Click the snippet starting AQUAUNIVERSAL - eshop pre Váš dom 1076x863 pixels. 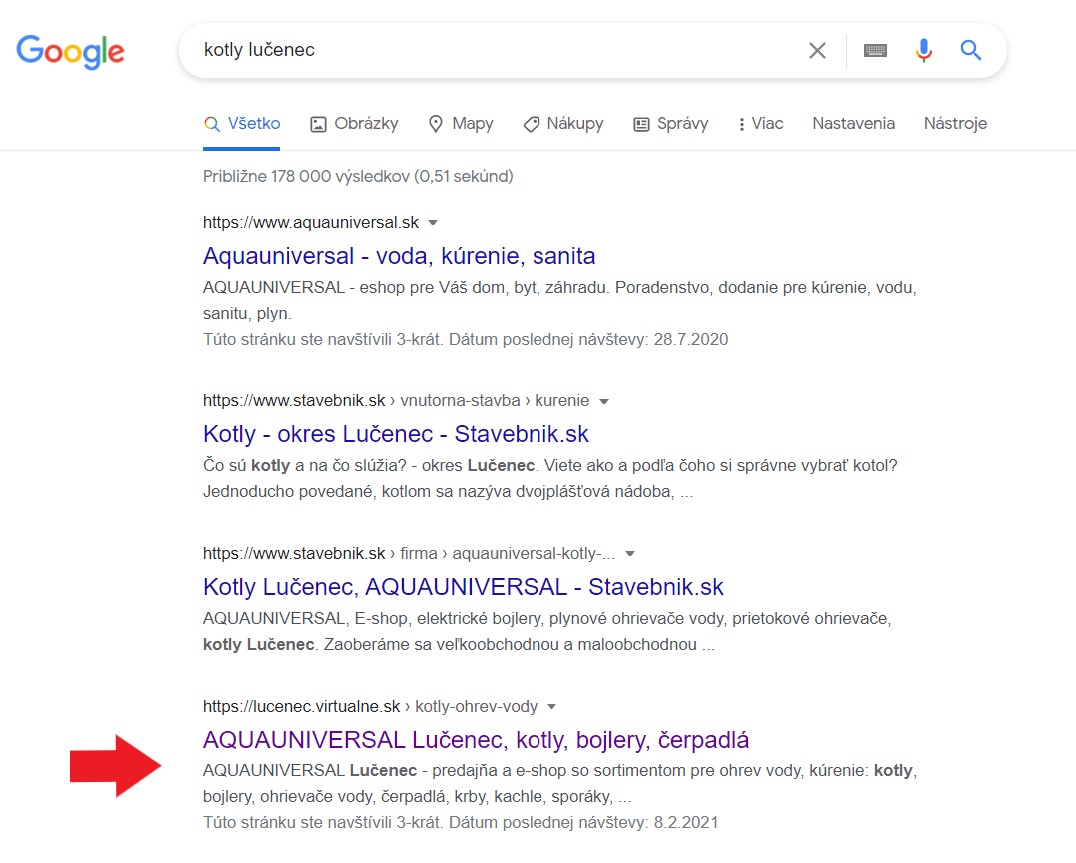[560, 300]
